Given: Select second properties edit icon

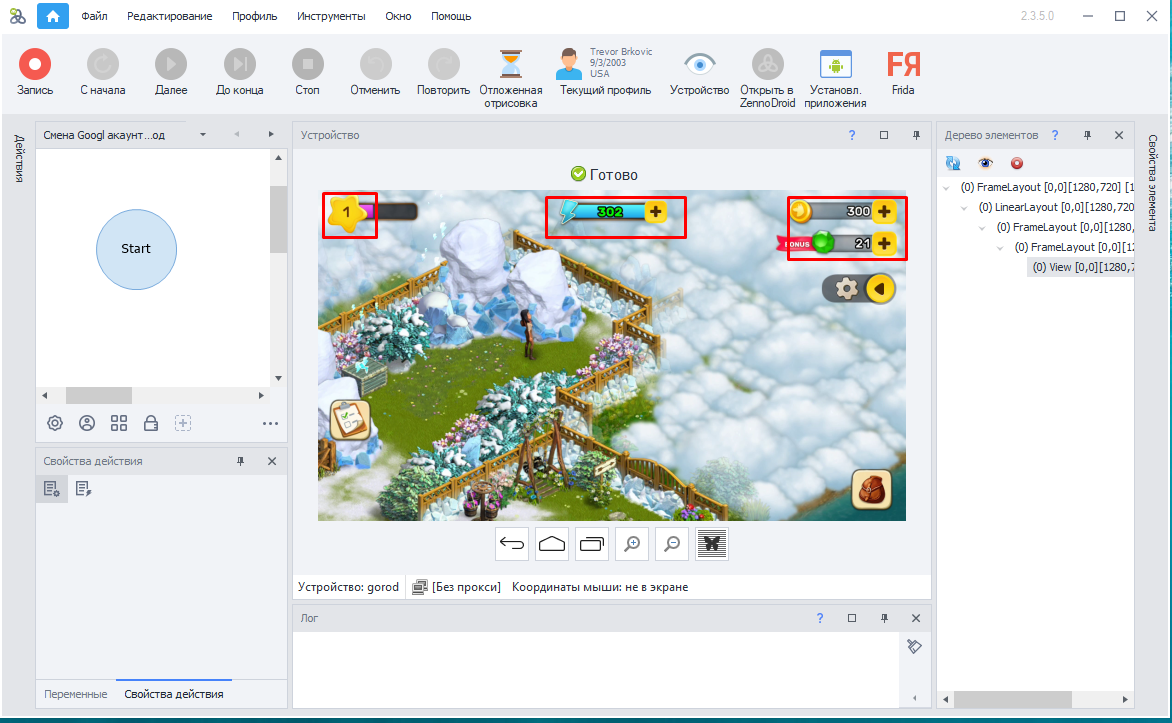Looking at the screenshot, I should click(84, 489).
